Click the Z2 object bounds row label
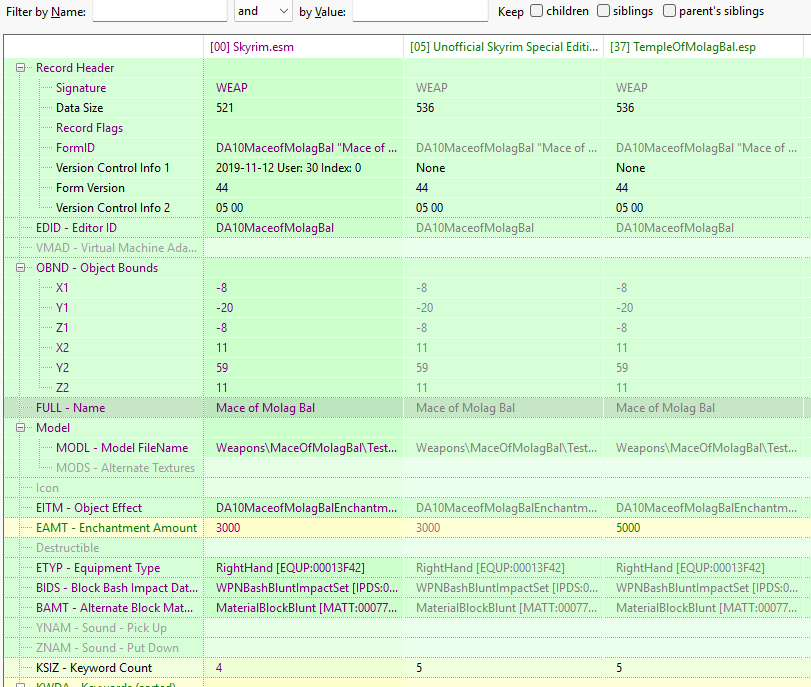This screenshot has height=687, width=811. (x=62, y=387)
